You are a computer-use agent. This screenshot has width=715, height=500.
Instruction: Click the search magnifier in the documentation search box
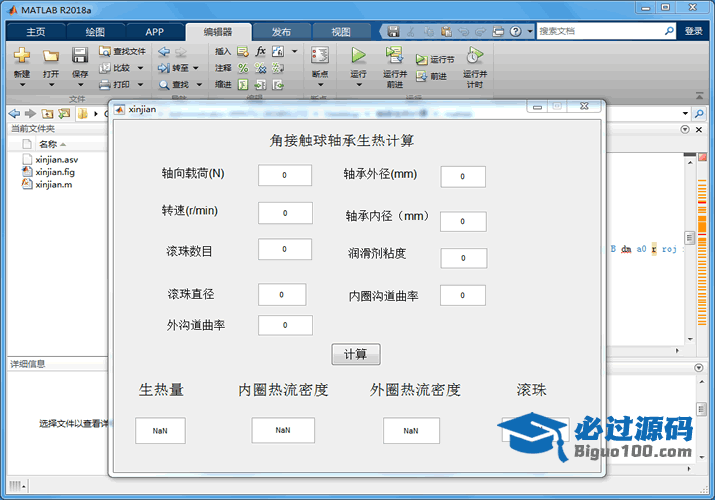click(669, 31)
